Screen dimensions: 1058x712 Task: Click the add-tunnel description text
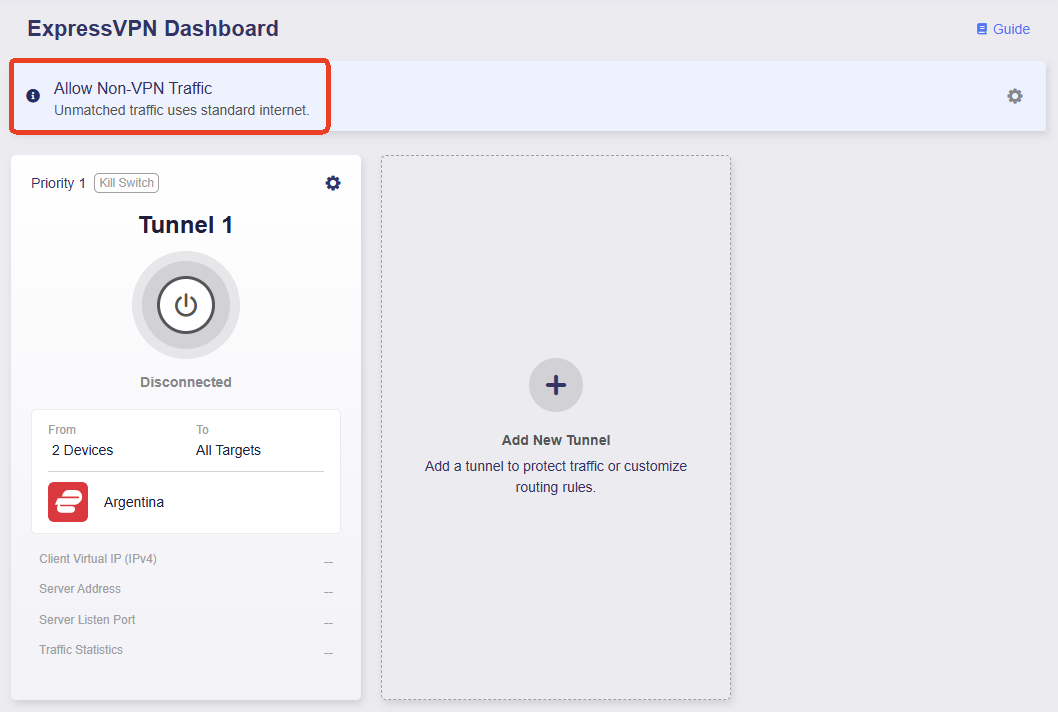[555, 476]
